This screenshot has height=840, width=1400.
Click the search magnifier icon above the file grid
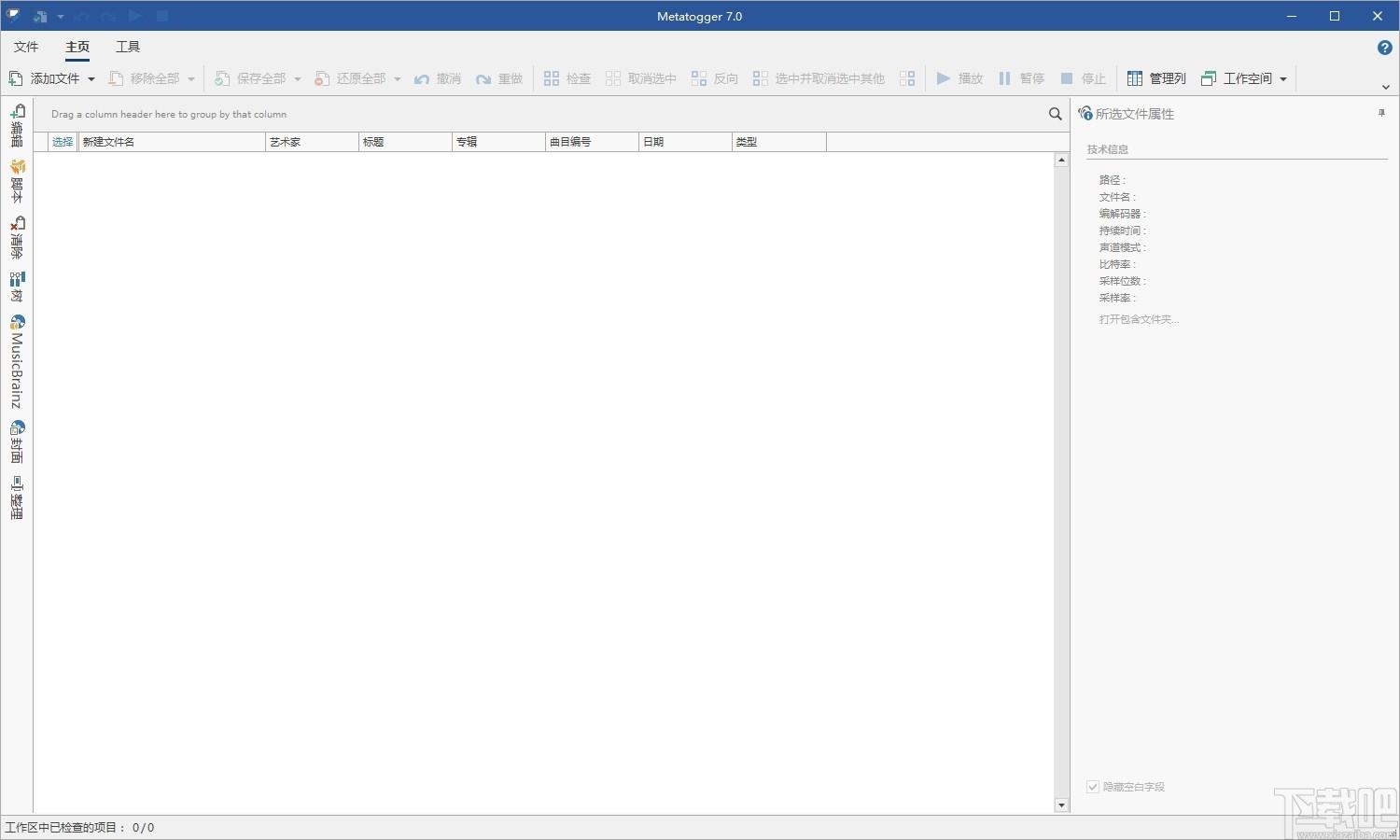click(1055, 114)
